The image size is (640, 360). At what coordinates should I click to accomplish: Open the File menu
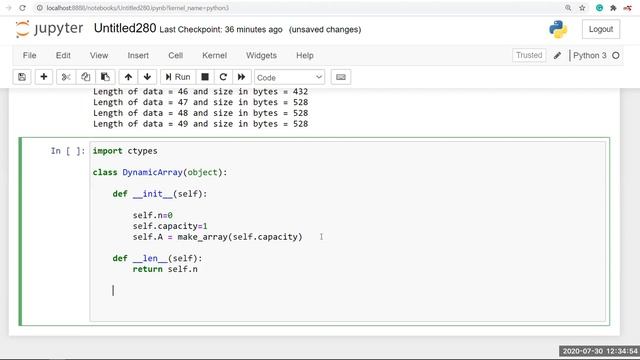pyautogui.click(x=29, y=56)
